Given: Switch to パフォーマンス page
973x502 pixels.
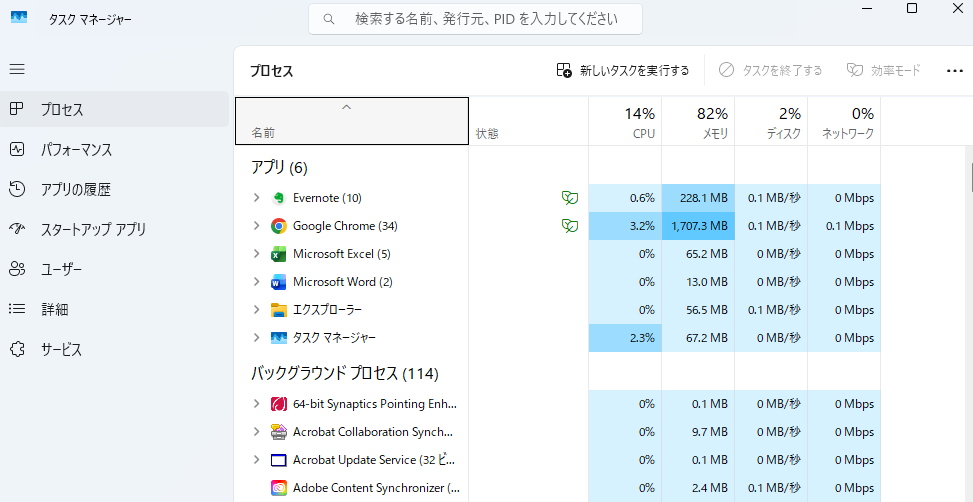Looking at the screenshot, I should click(x=115, y=150).
